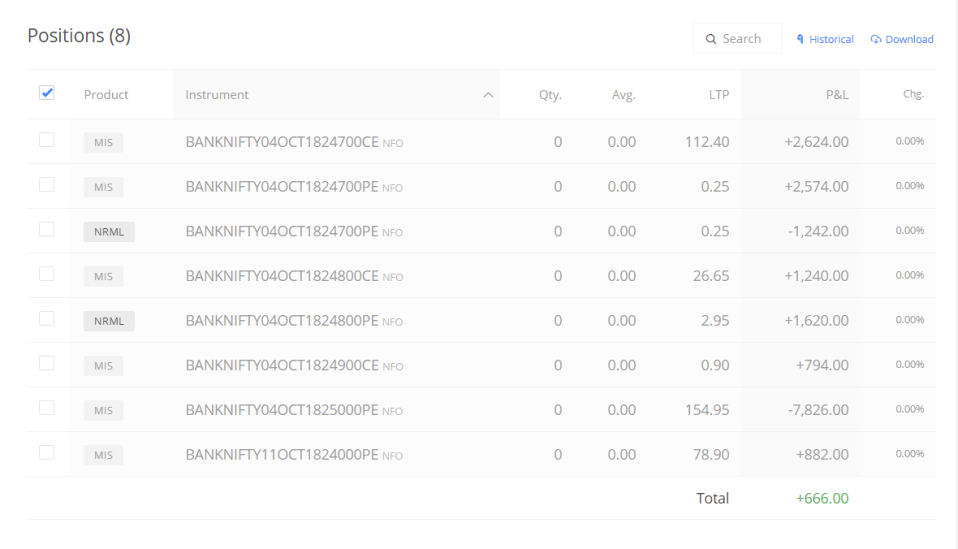Click P&L value +2,574.00
The width and height of the screenshot is (958, 549).
tap(816, 186)
